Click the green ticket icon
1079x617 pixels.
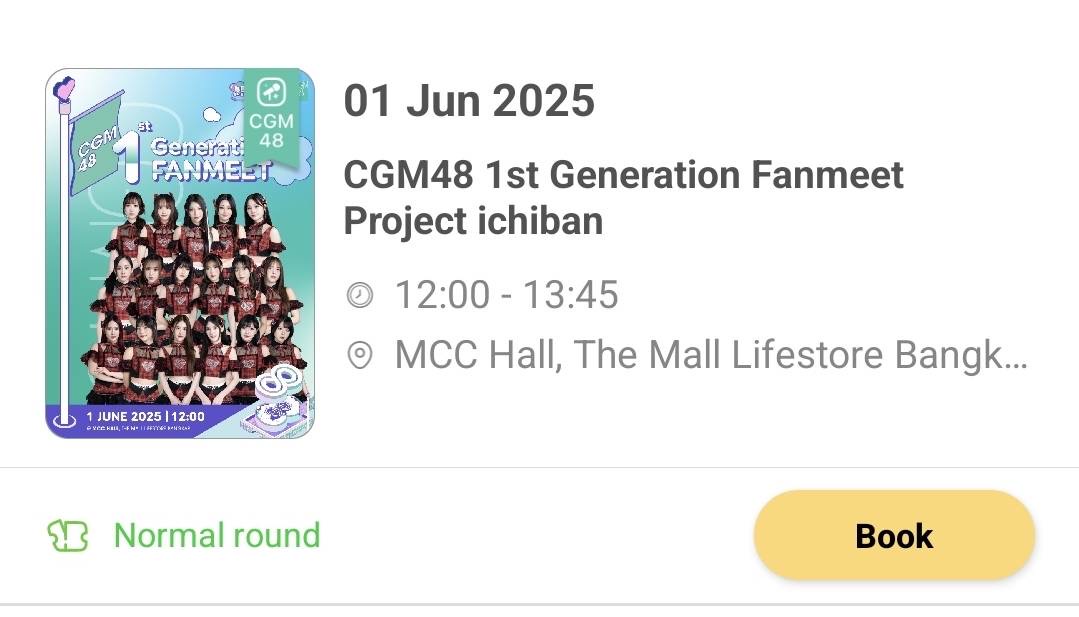67,535
